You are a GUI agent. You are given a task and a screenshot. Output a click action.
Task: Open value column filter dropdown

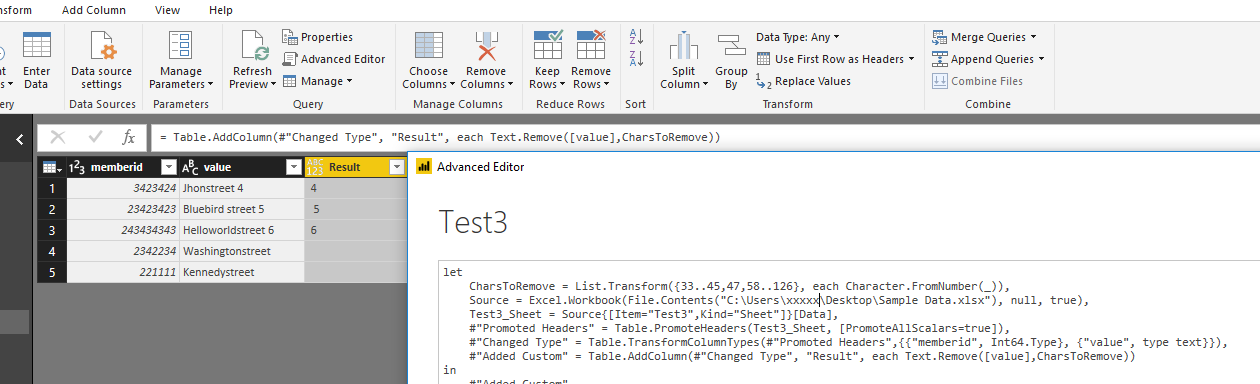click(293, 167)
